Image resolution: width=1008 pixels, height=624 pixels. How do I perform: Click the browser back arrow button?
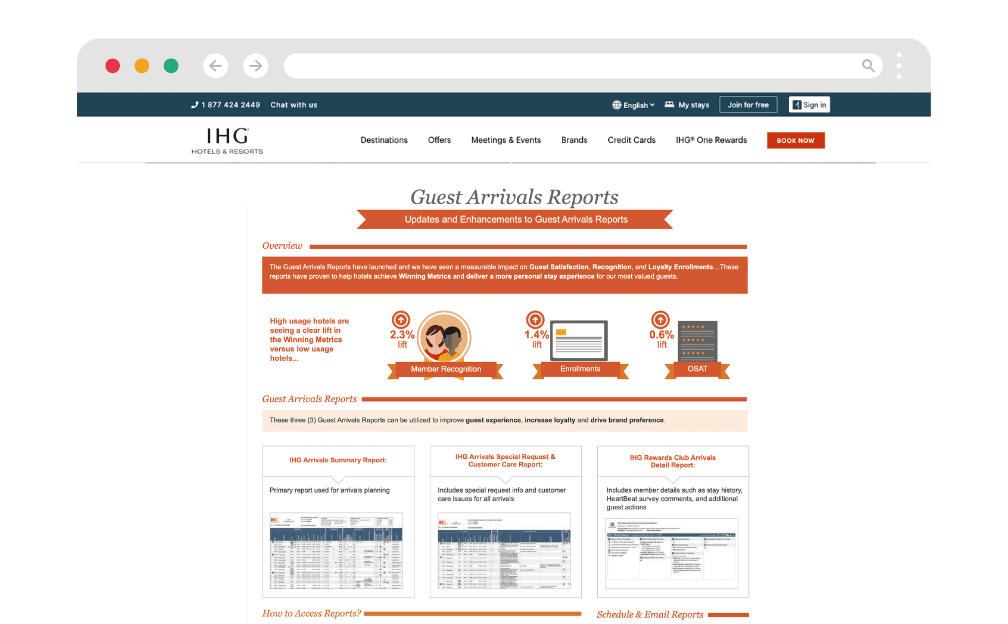coord(215,66)
